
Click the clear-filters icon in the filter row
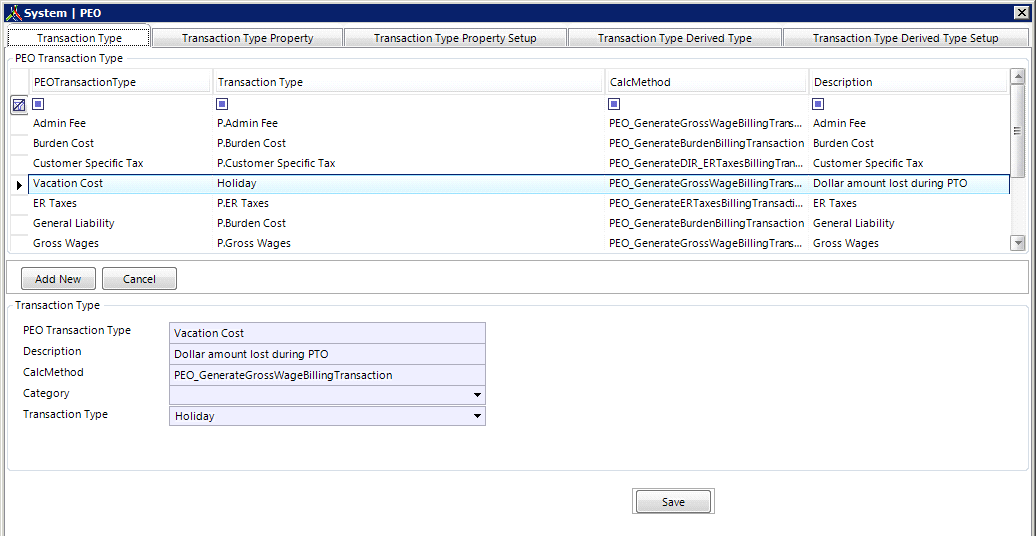coord(19,104)
